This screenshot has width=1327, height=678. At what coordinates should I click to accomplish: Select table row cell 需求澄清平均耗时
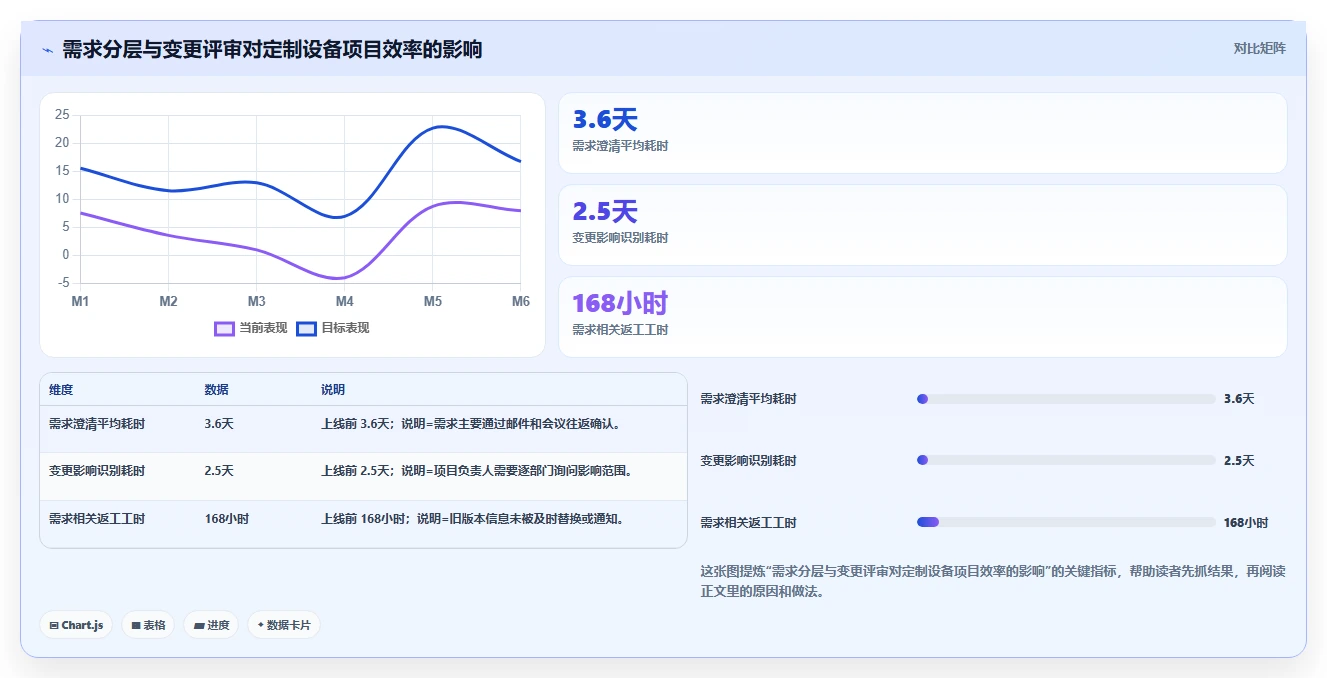pos(97,424)
